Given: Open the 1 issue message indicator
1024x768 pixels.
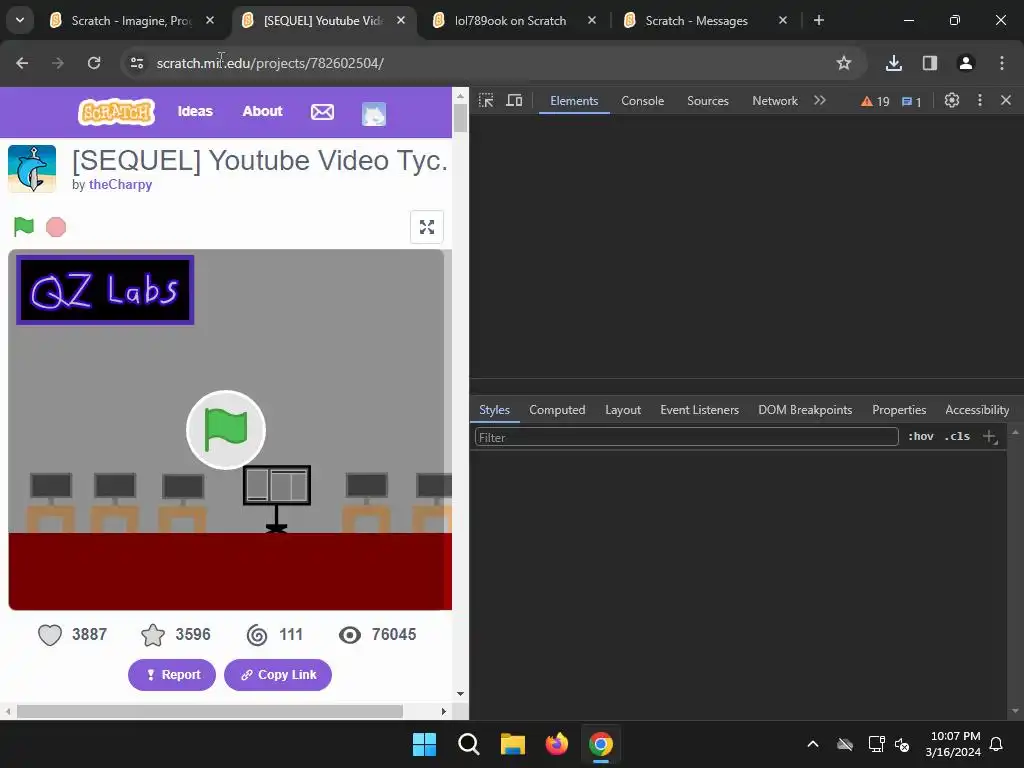Looking at the screenshot, I should [912, 101].
